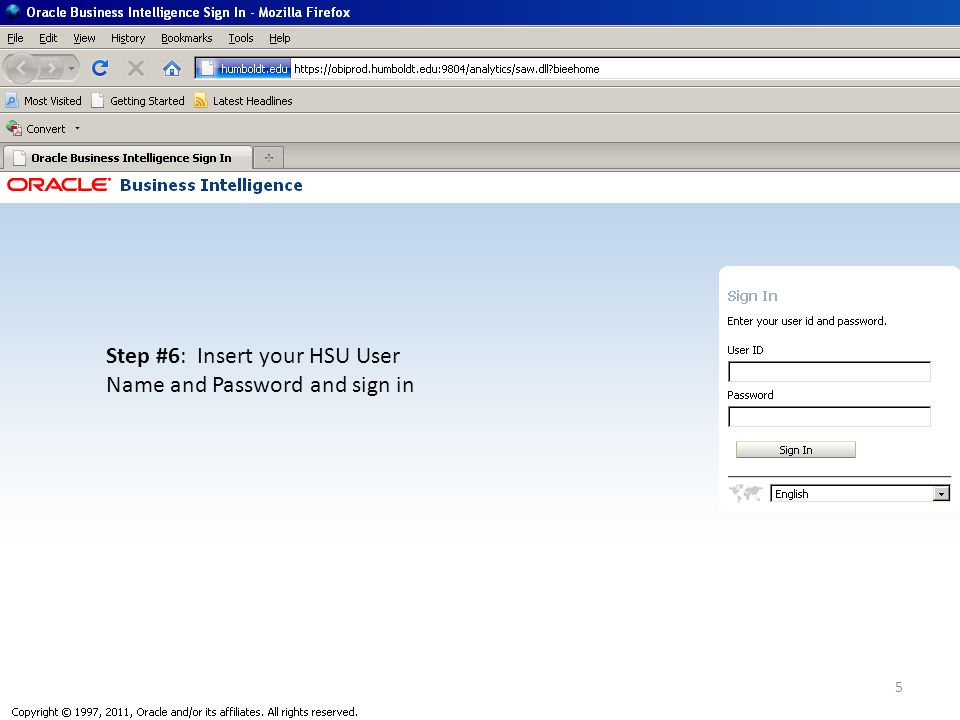Open the Bookmarks menu

[187, 38]
